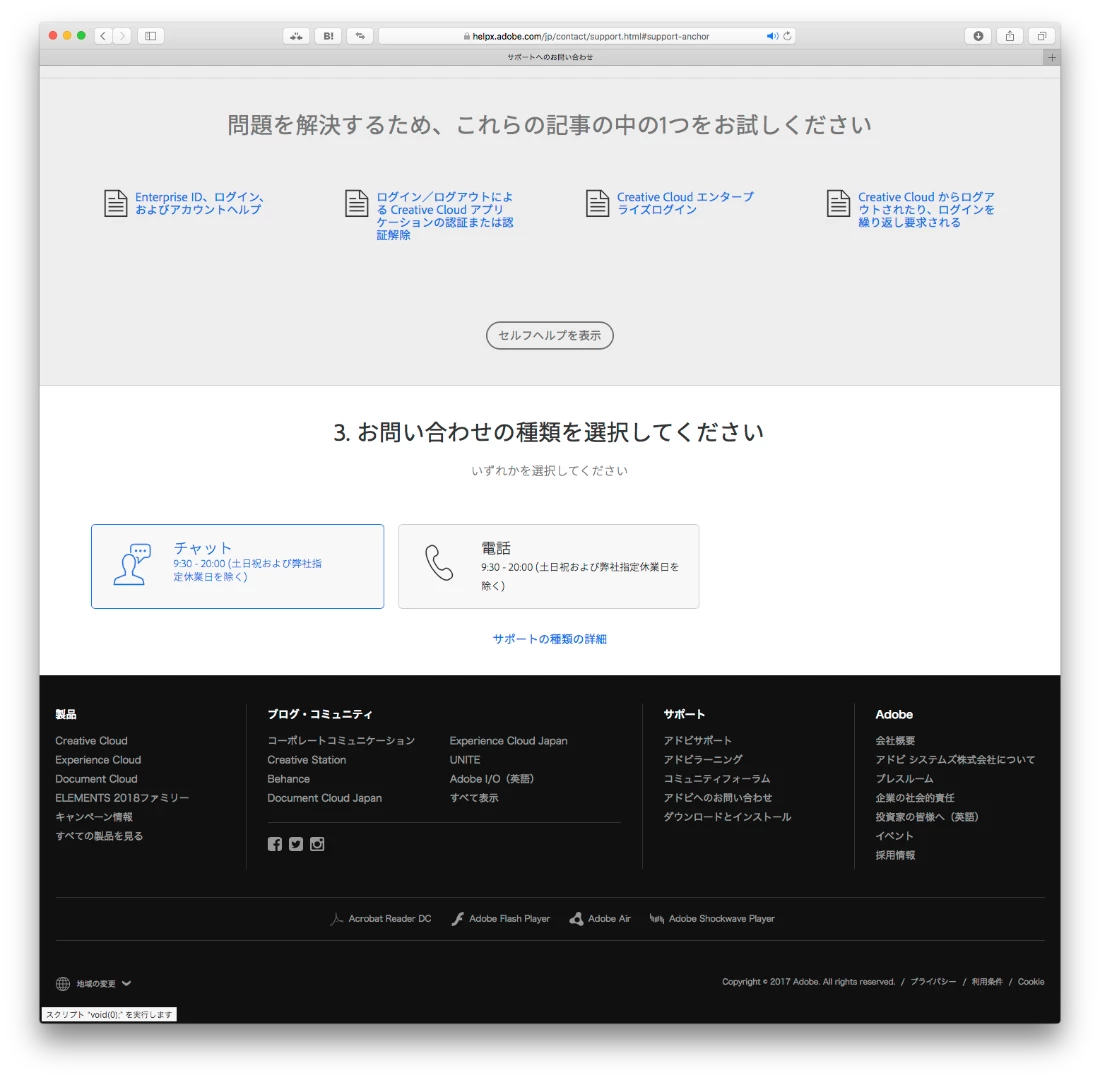This screenshot has height=1080, width=1100.
Task: Open すべての製品を見る footer link
Action: [x=99, y=836]
